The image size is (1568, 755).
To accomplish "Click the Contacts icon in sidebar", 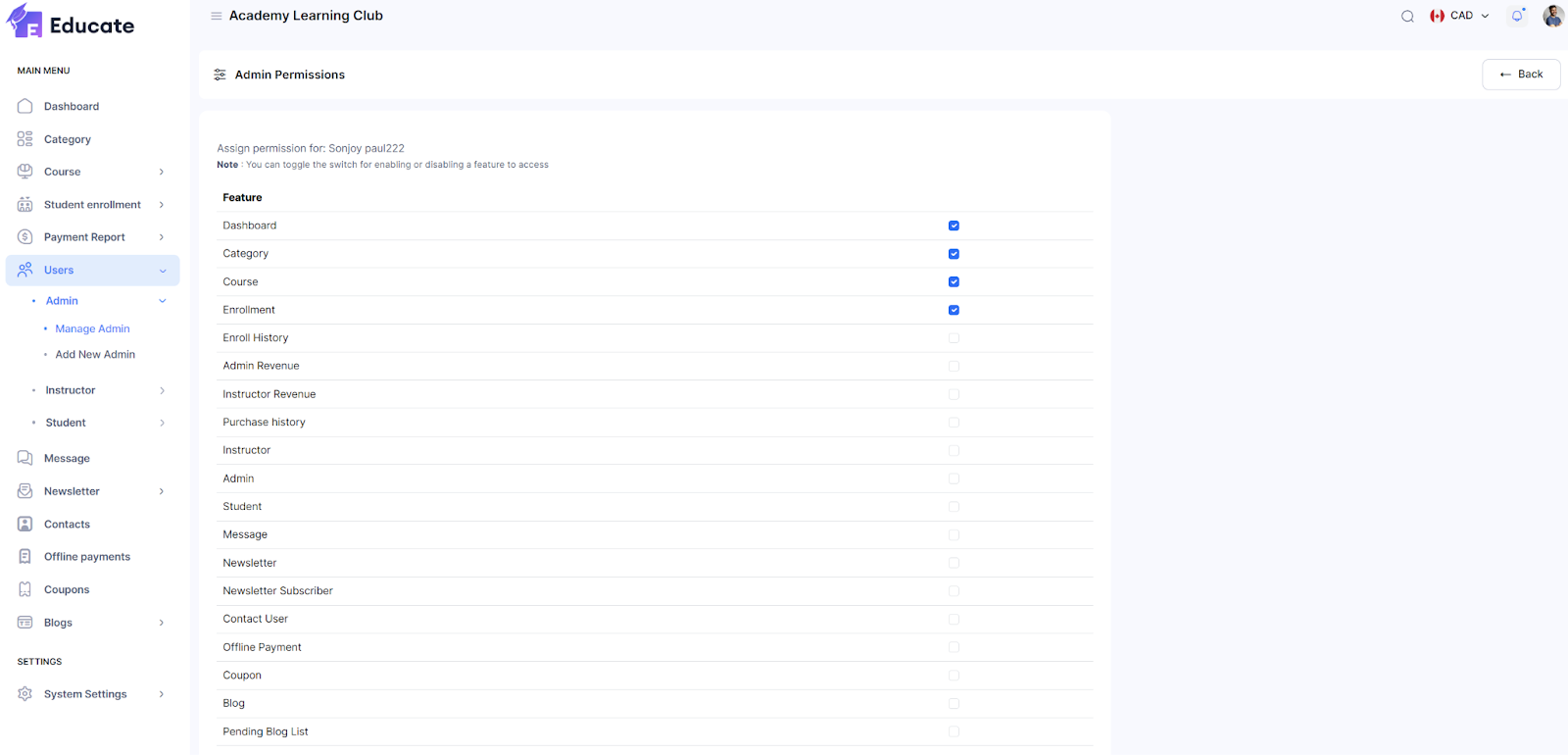I will click(25, 524).
